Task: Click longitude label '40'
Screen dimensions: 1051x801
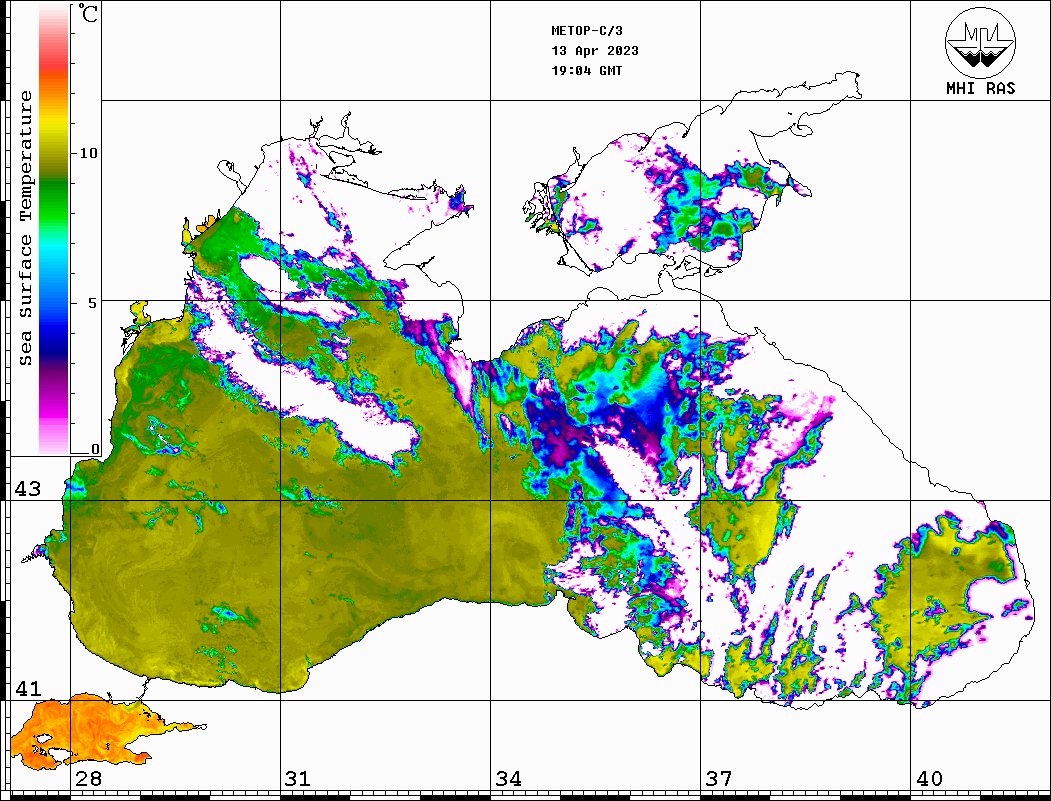Action: point(929,779)
